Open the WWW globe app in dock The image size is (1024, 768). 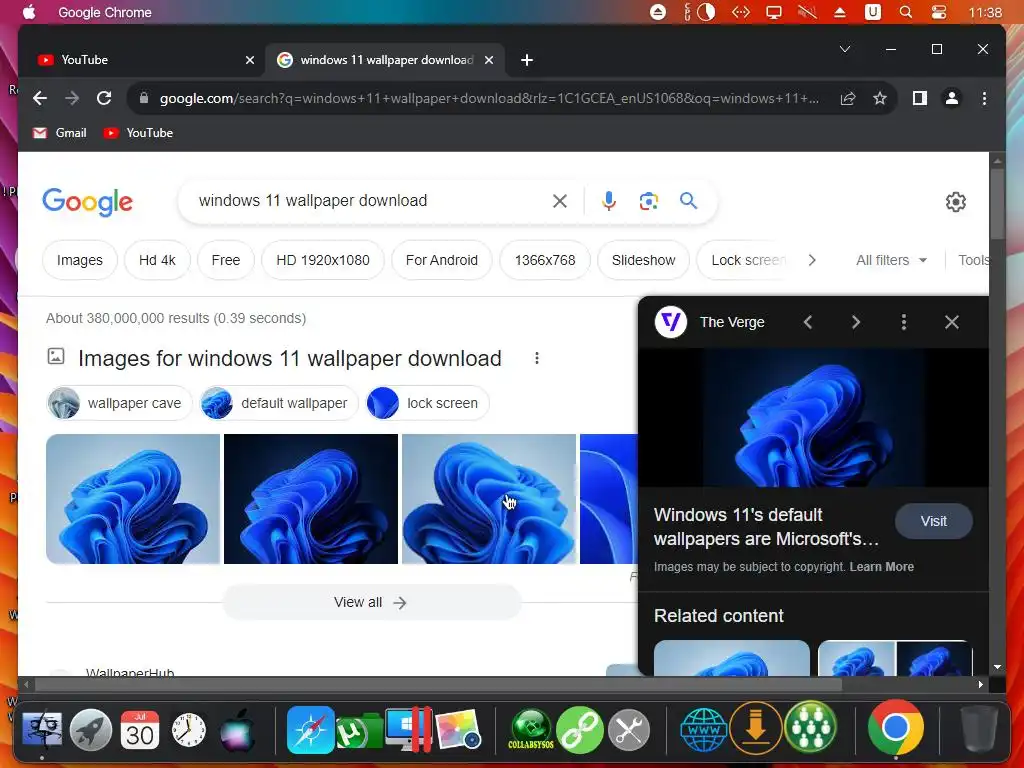[x=704, y=729]
